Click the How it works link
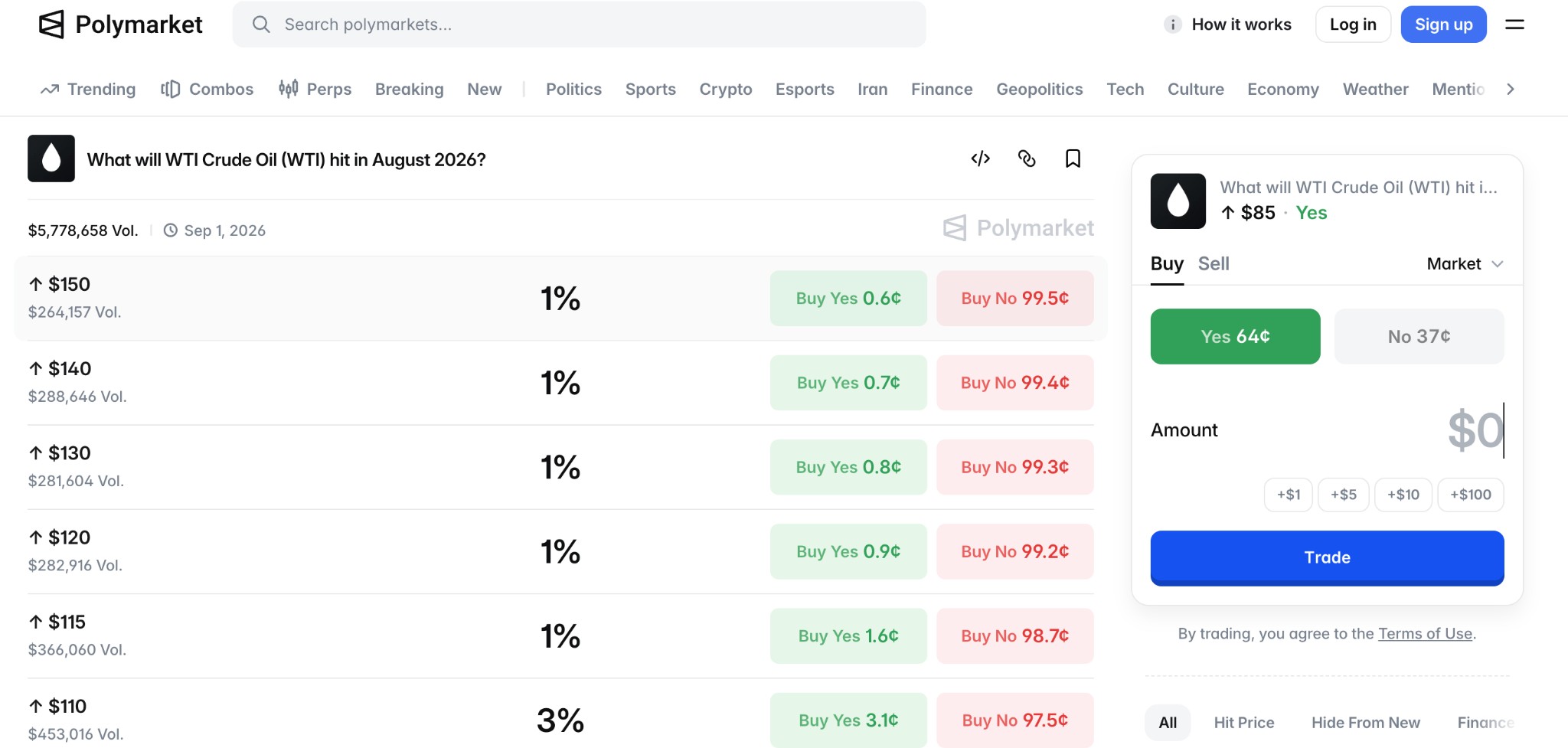1568x748 pixels. (x=1241, y=24)
